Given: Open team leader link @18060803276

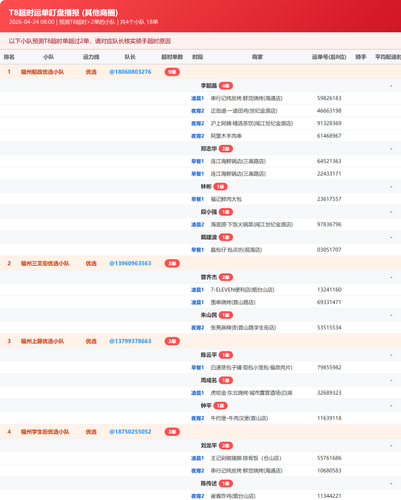Looking at the screenshot, I should pyautogui.click(x=130, y=72).
